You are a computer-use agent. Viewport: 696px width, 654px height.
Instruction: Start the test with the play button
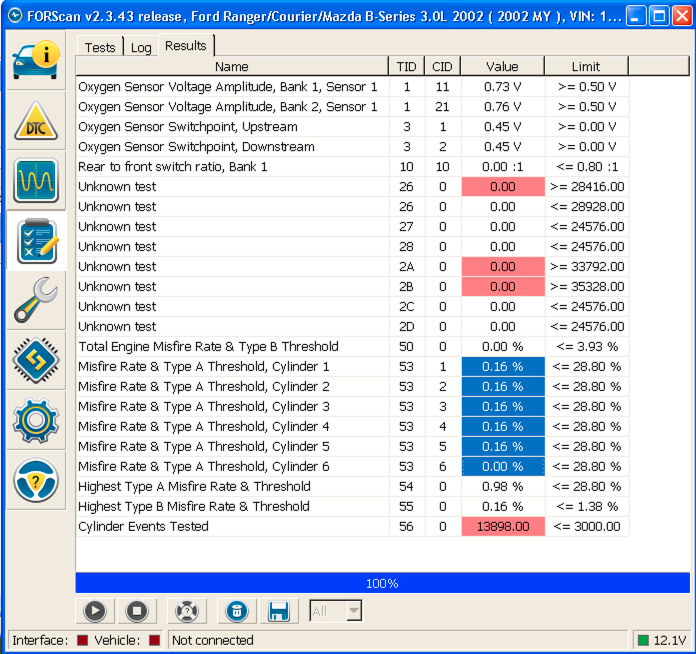click(x=95, y=610)
